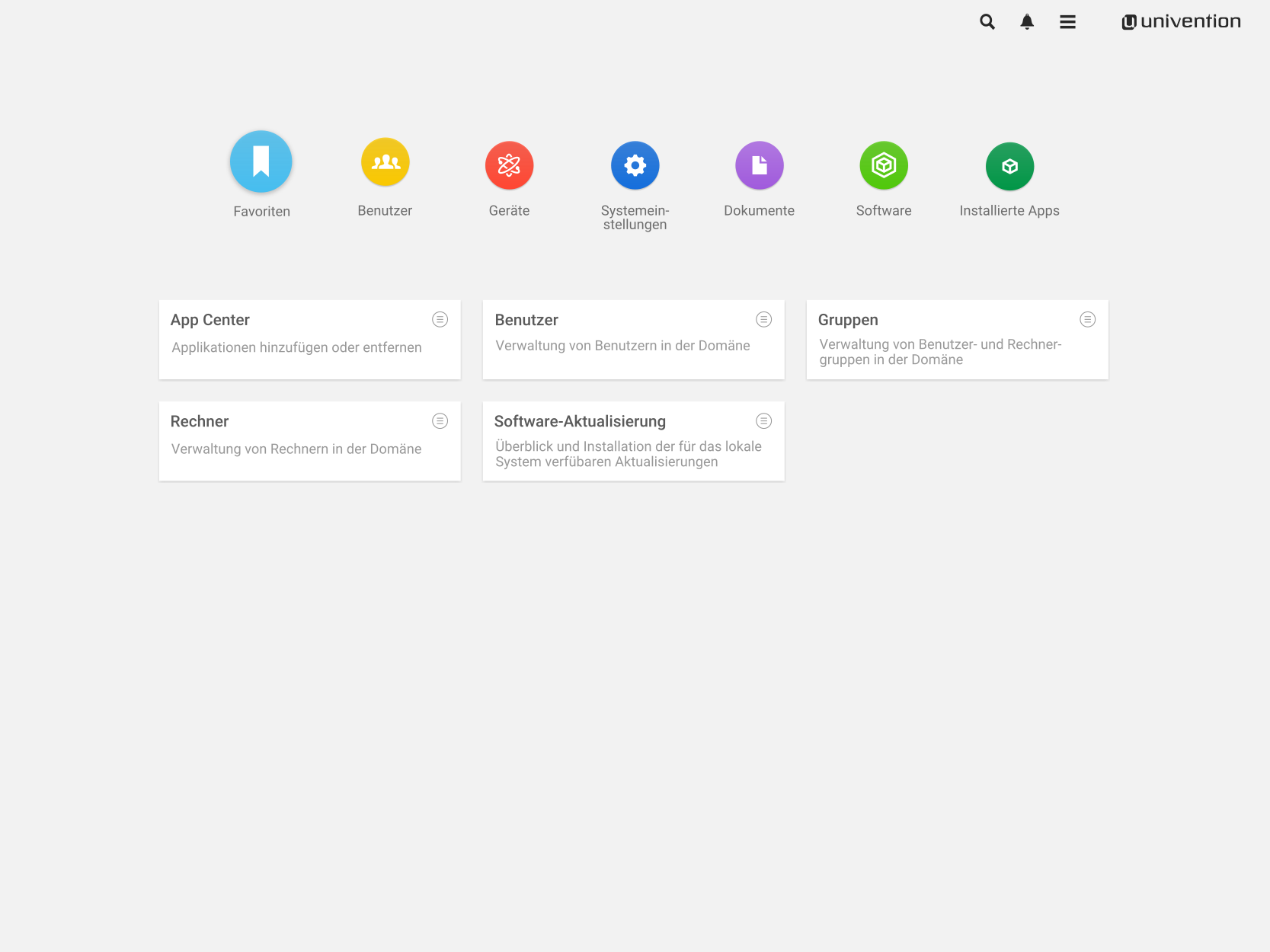Expand Gruppen tile context menu icon
This screenshot has width=1270, height=952.
[x=1087, y=320]
